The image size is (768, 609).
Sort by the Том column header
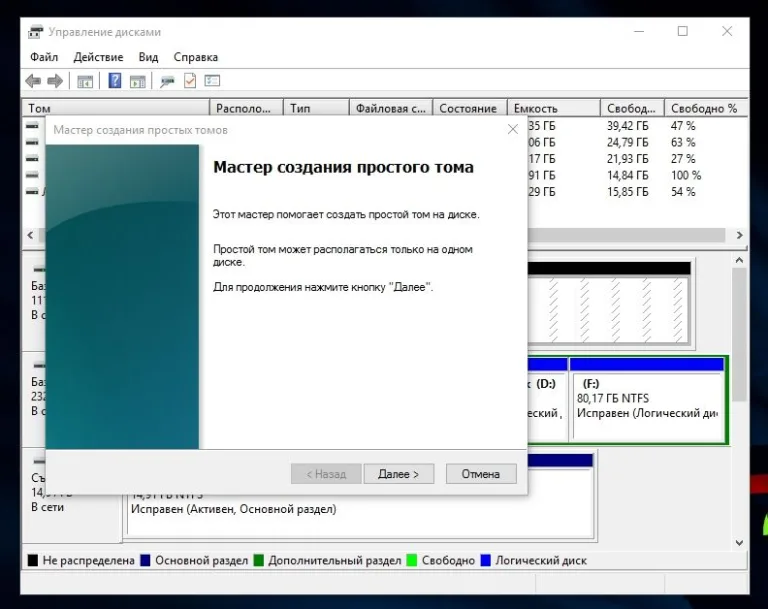tap(117, 108)
